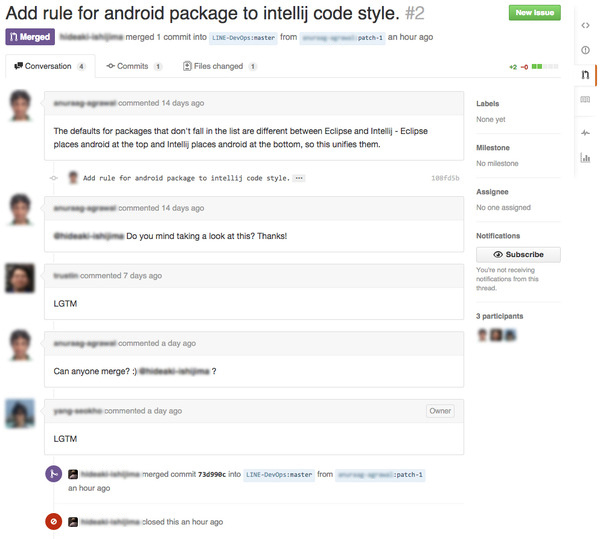600x539 pixels.
Task: Select the Conversation tab
Action: click(50, 66)
